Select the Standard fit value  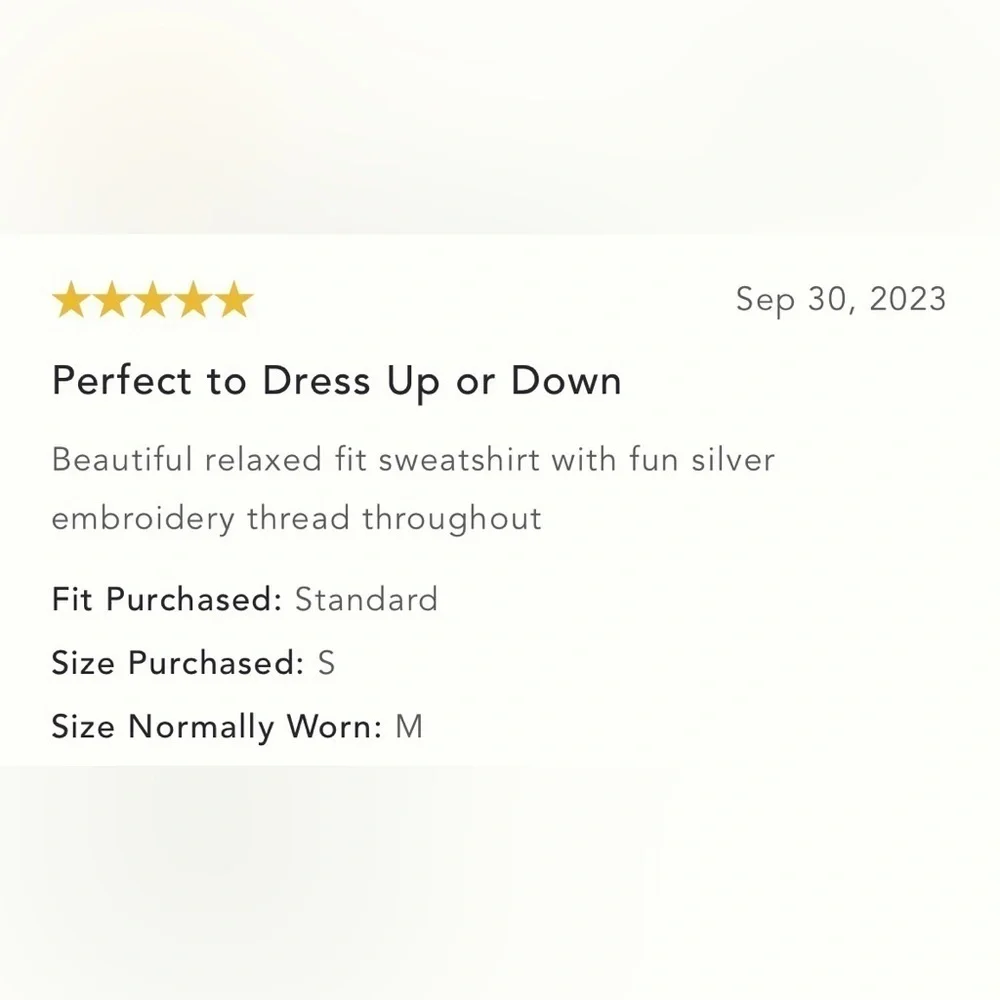click(x=366, y=599)
